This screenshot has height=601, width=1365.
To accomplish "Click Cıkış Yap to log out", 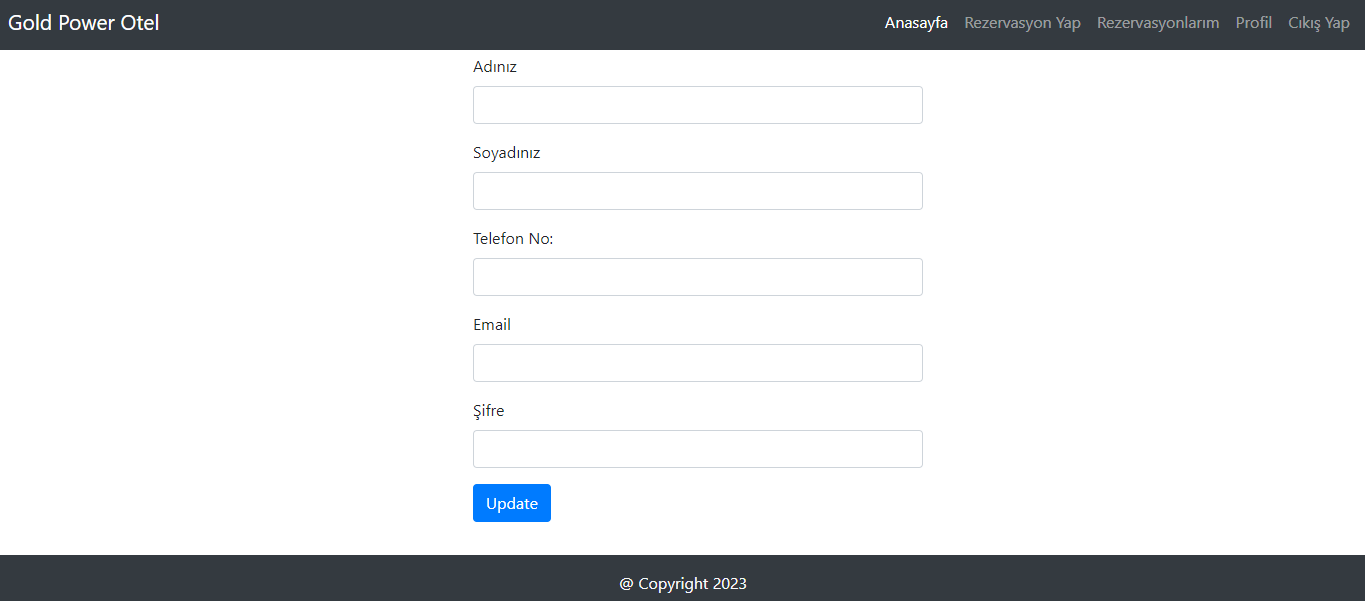I will coord(1318,22).
